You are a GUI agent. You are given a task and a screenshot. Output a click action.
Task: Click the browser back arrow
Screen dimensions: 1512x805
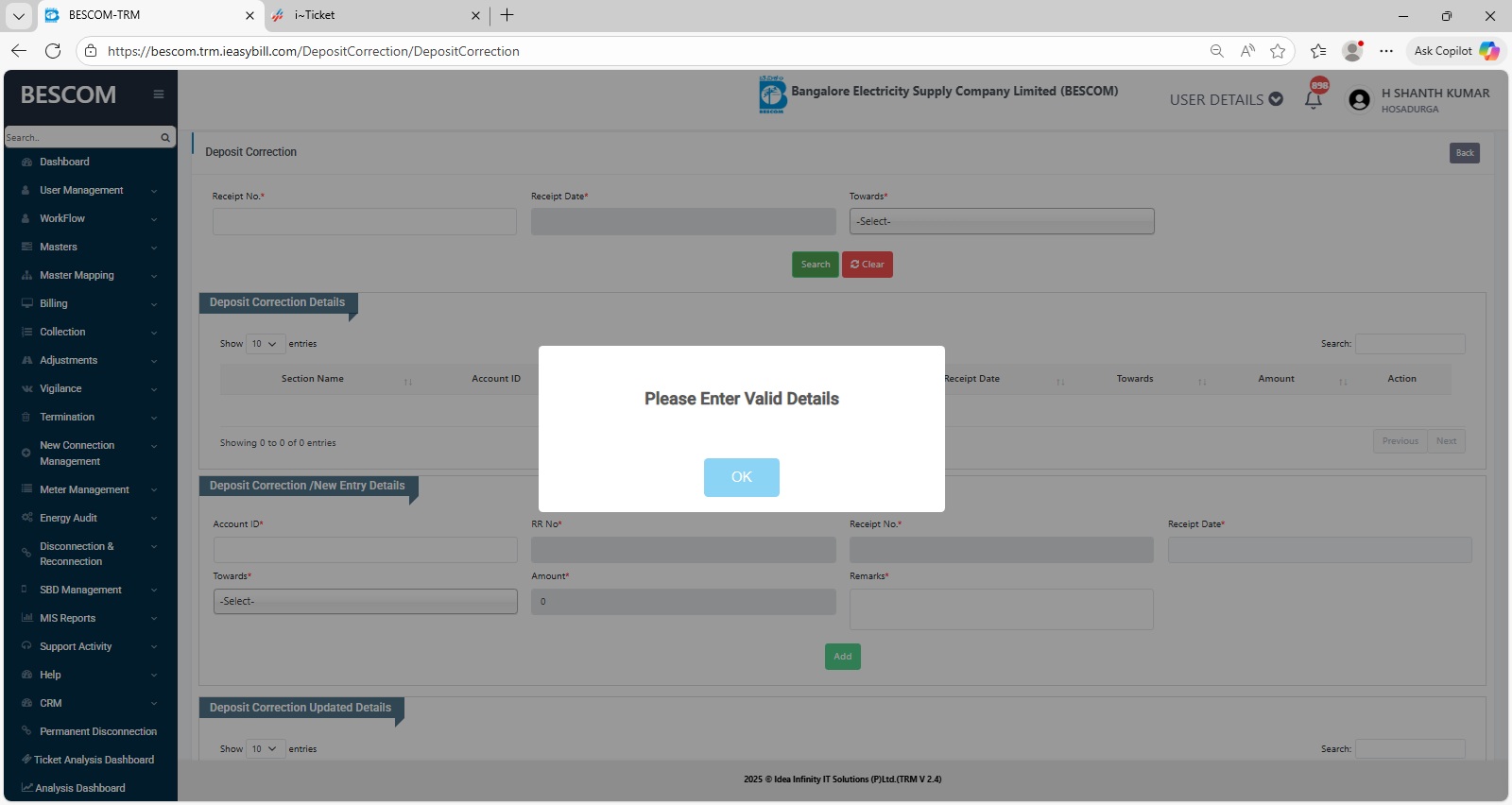(19, 51)
